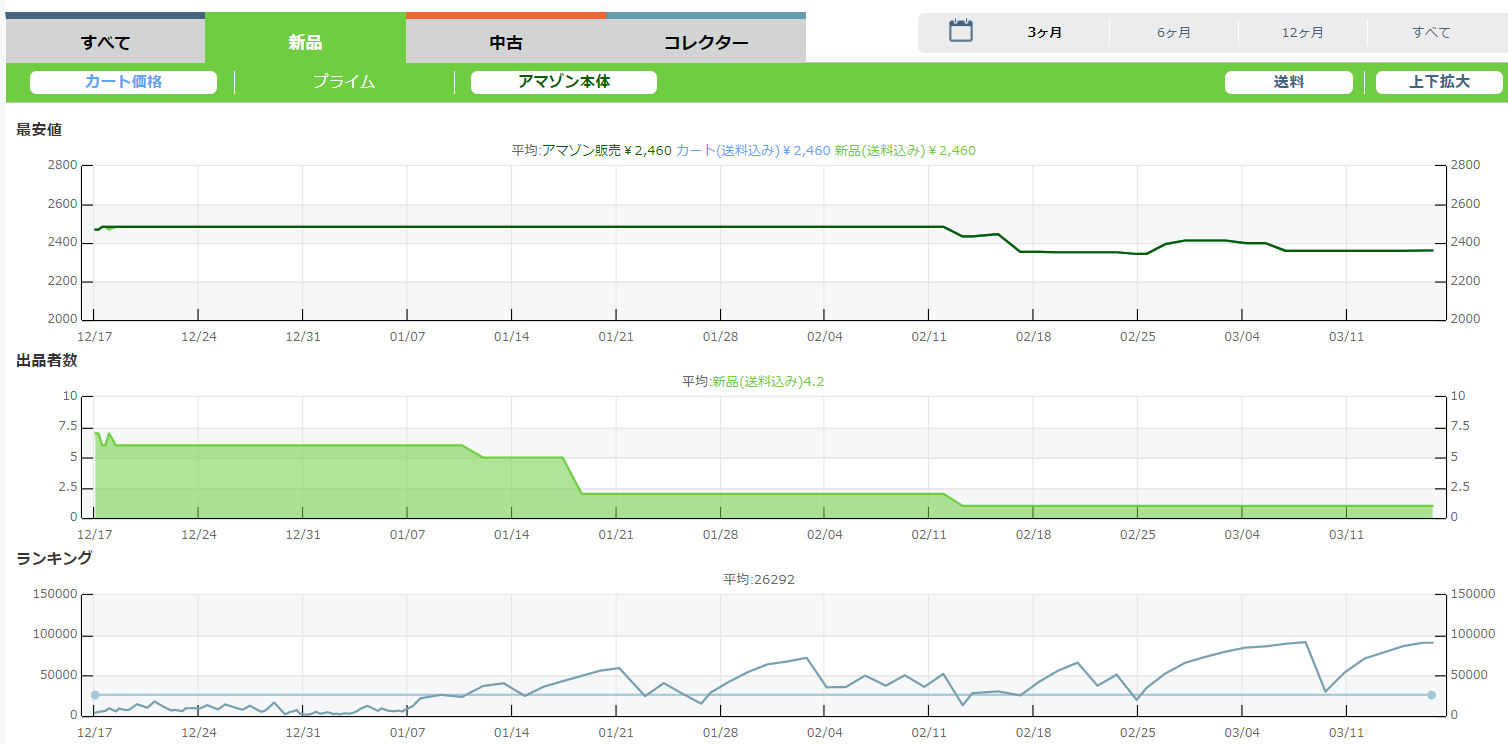The height and width of the screenshot is (744, 1508).
Task: Select the 3ヶ月 time range
Action: click(1044, 33)
